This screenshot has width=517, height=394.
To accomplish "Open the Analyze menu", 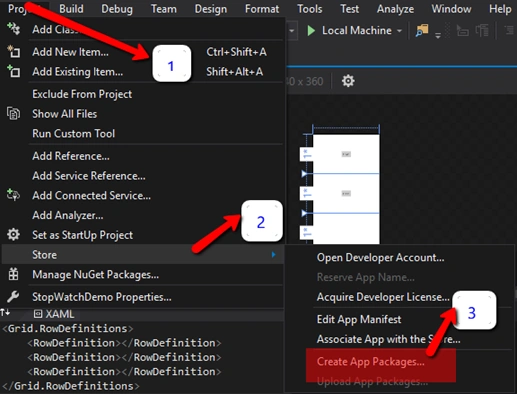I will point(395,9).
